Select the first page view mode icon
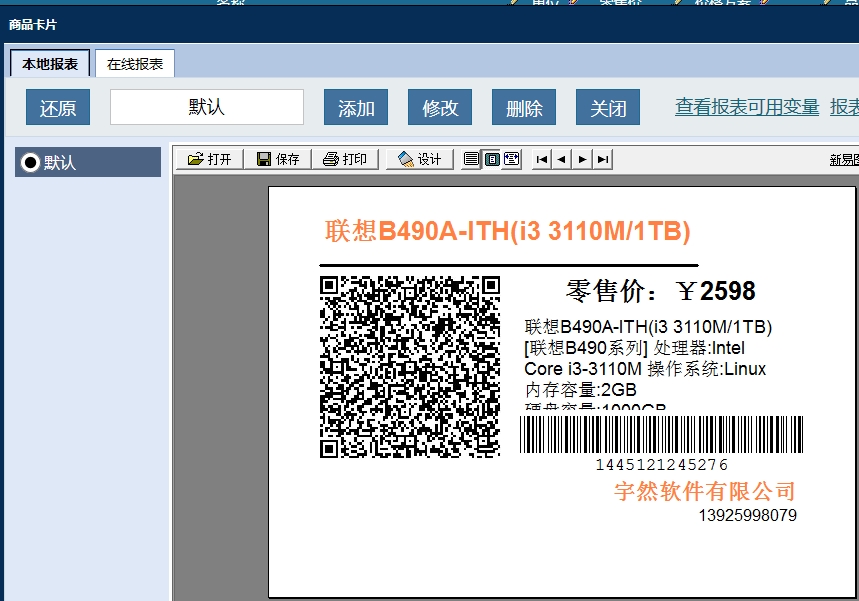 pyautogui.click(x=472, y=159)
